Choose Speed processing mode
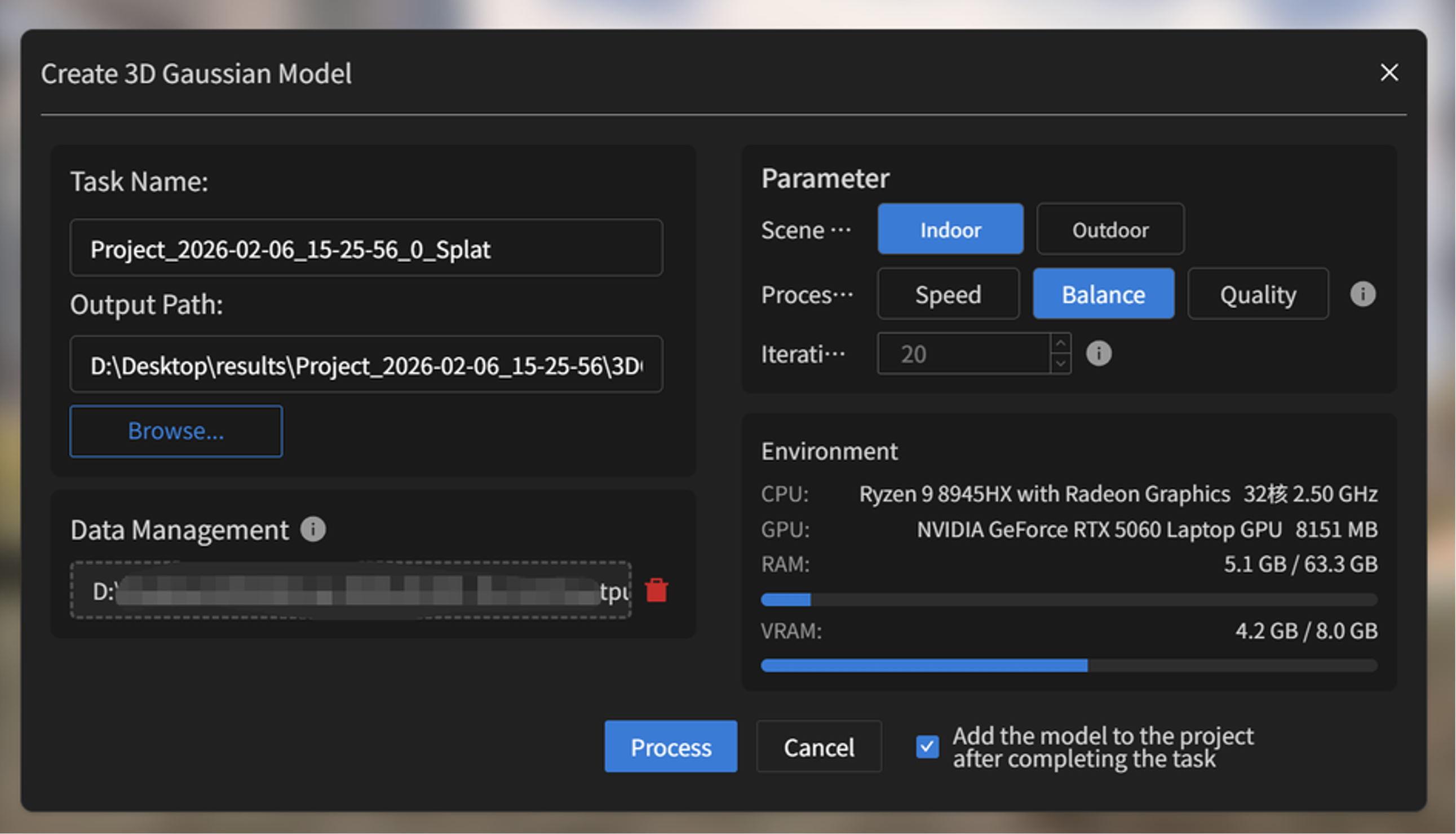 click(948, 294)
